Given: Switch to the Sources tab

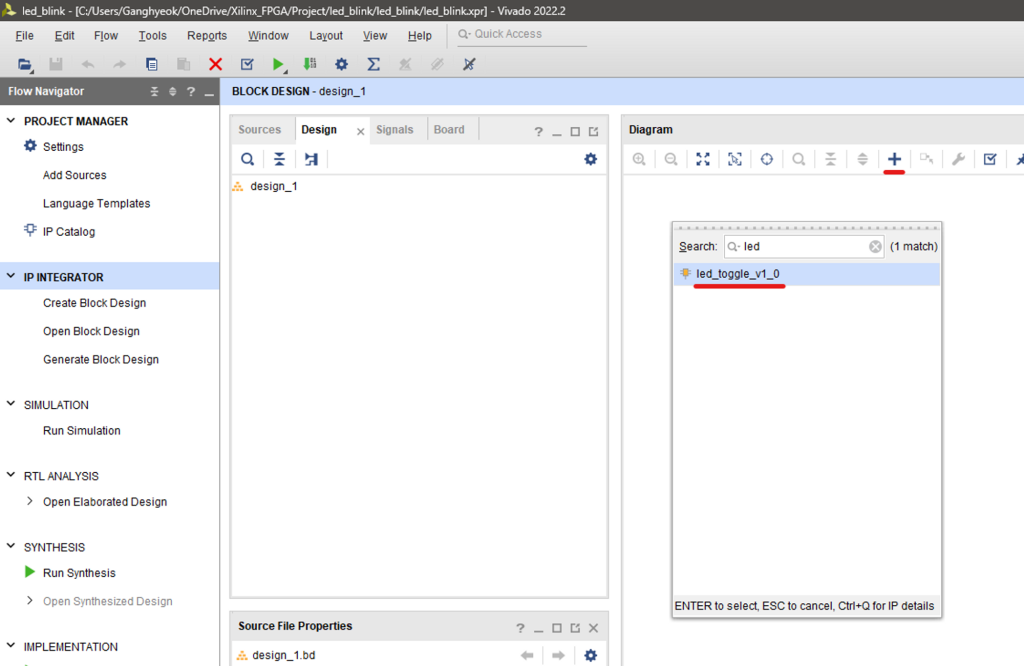Looking at the screenshot, I should (x=259, y=129).
